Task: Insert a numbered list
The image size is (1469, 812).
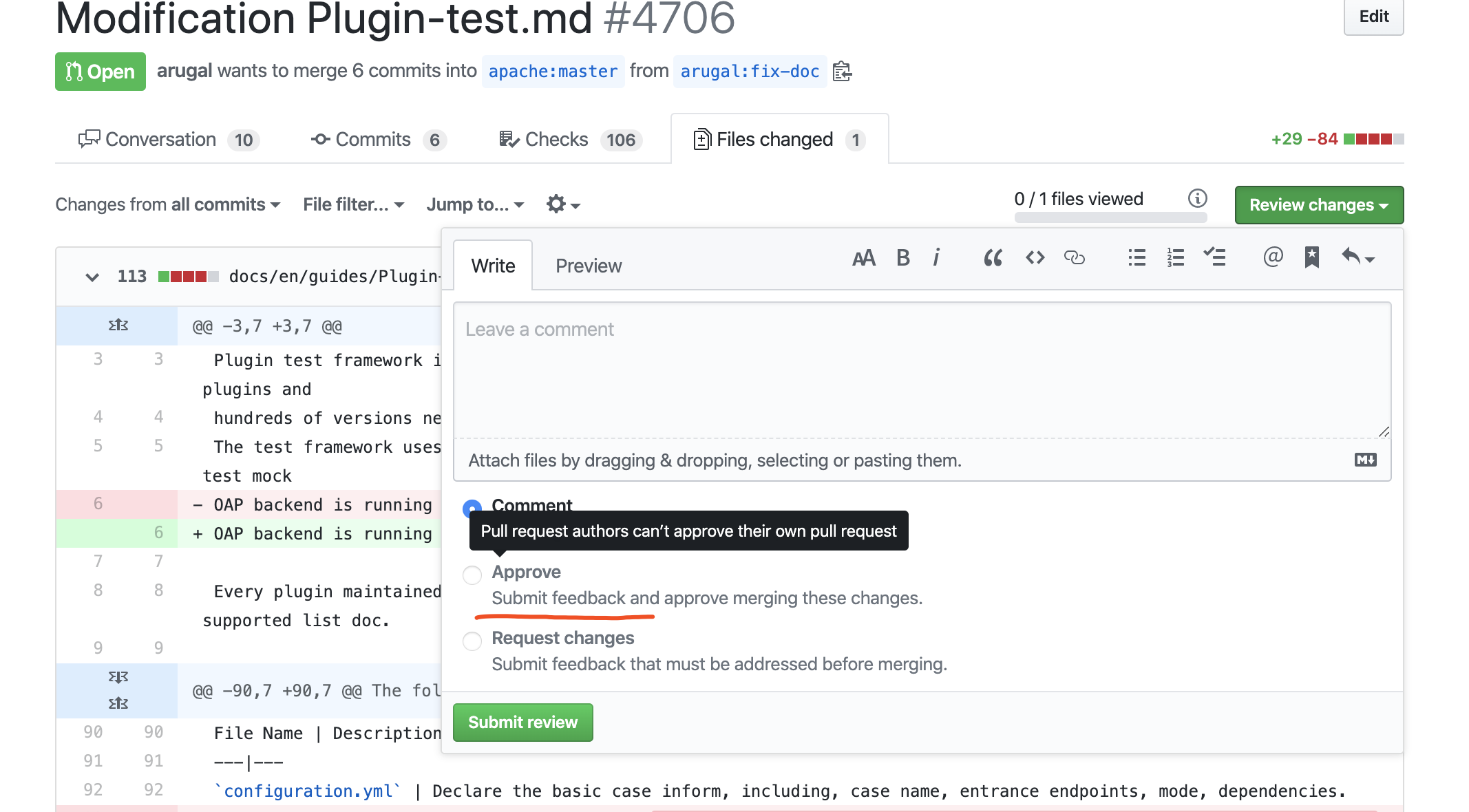Action: pos(1175,258)
